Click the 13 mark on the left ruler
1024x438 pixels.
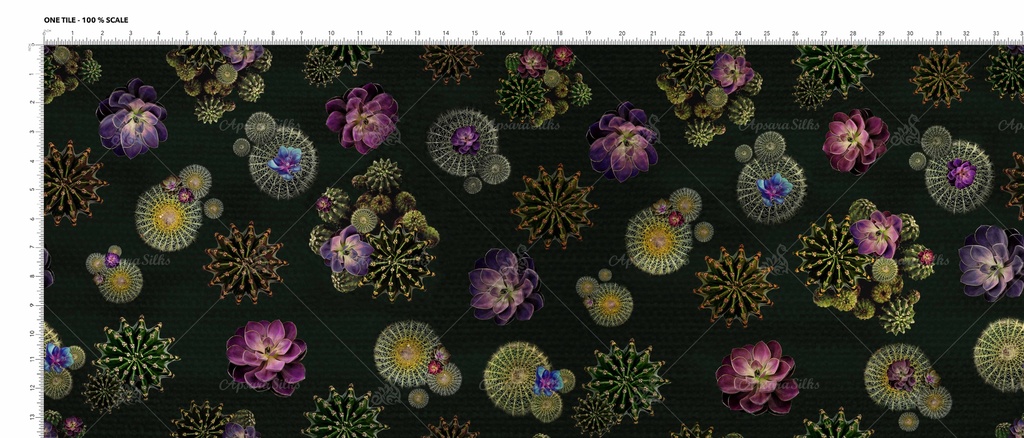coord(37,418)
